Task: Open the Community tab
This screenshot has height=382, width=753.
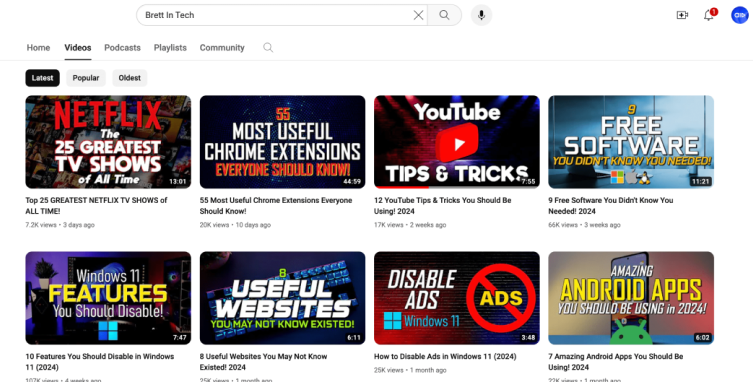Action: 222,48
